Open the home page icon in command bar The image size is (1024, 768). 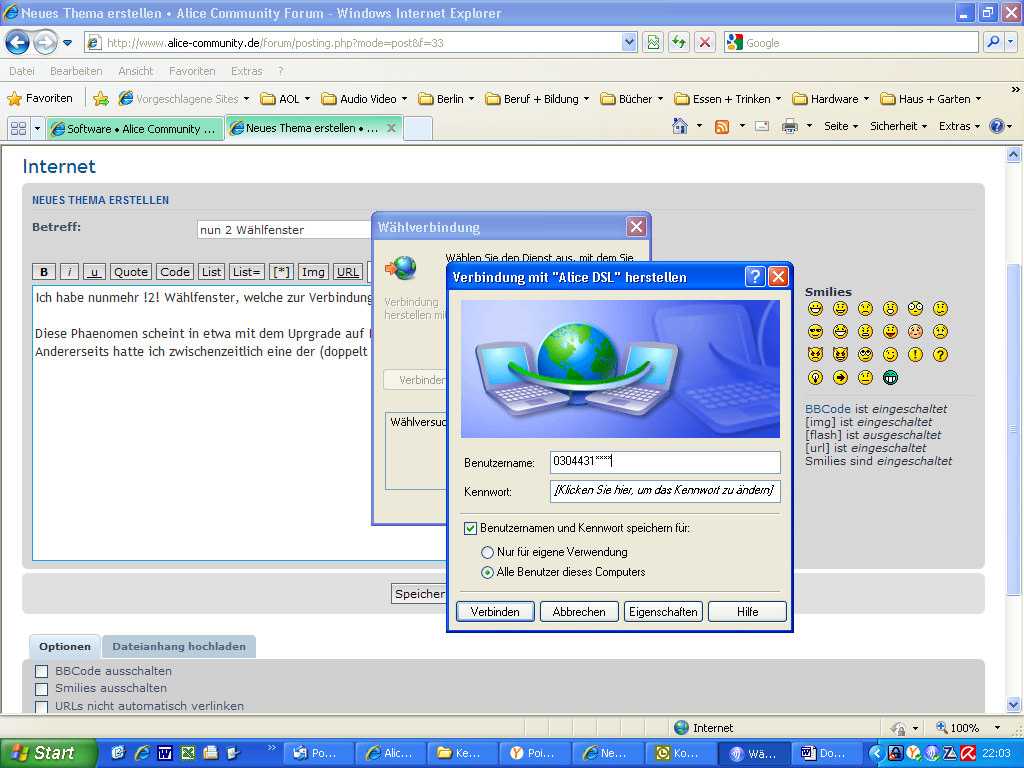[x=680, y=126]
